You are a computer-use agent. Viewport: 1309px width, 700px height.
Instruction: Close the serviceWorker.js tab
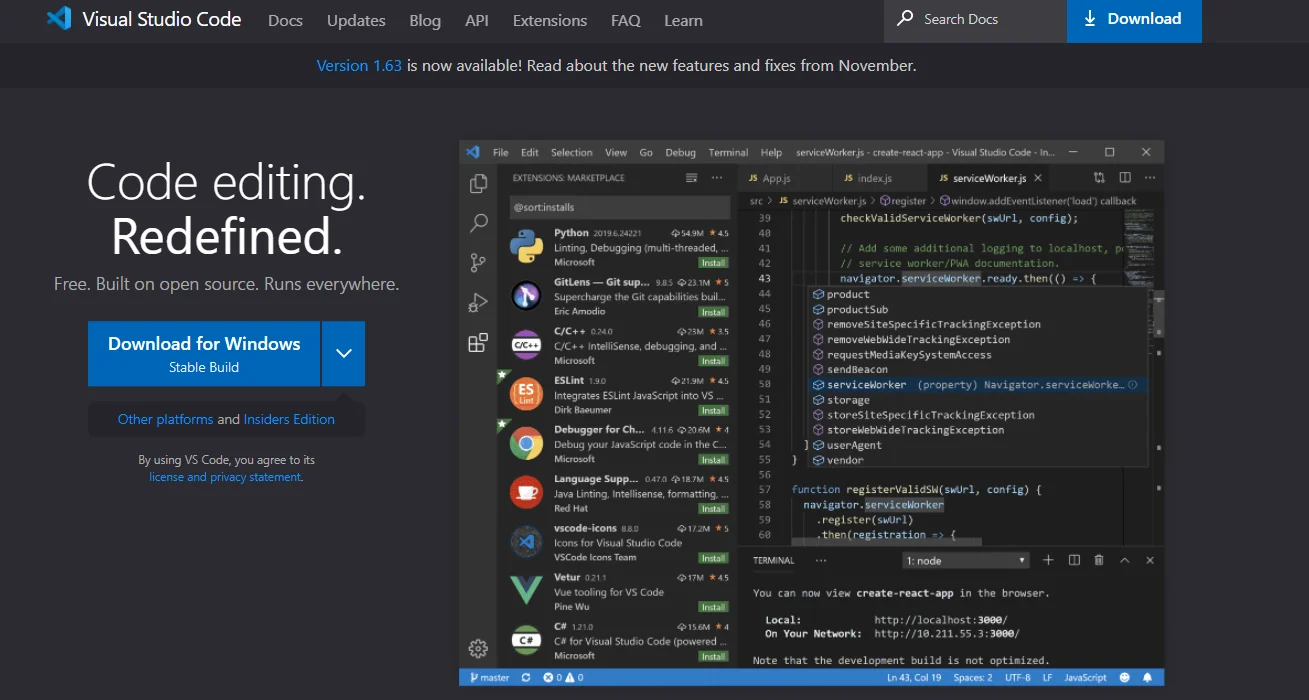tap(1038, 178)
